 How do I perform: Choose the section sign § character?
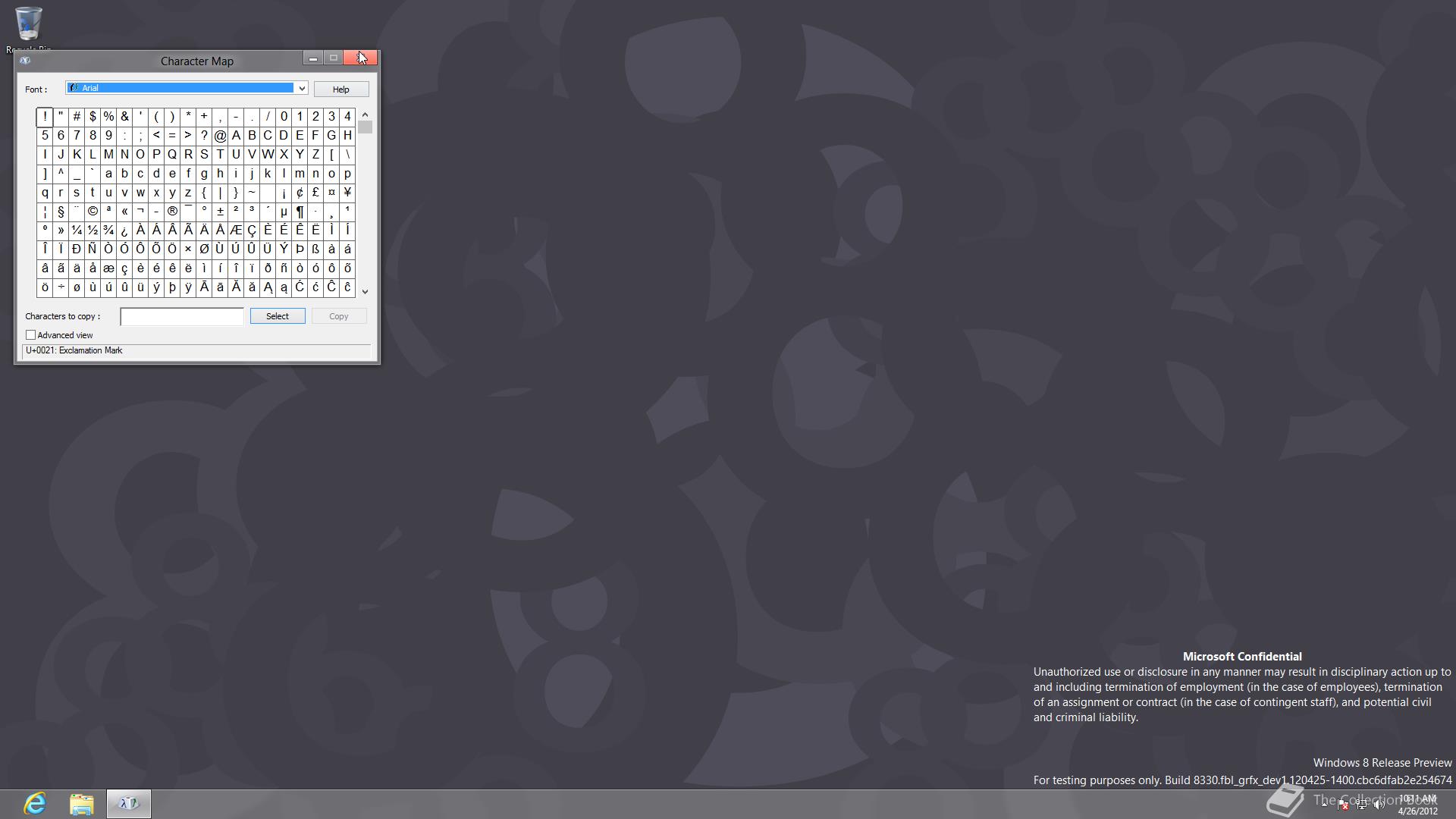[x=61, y=212]
